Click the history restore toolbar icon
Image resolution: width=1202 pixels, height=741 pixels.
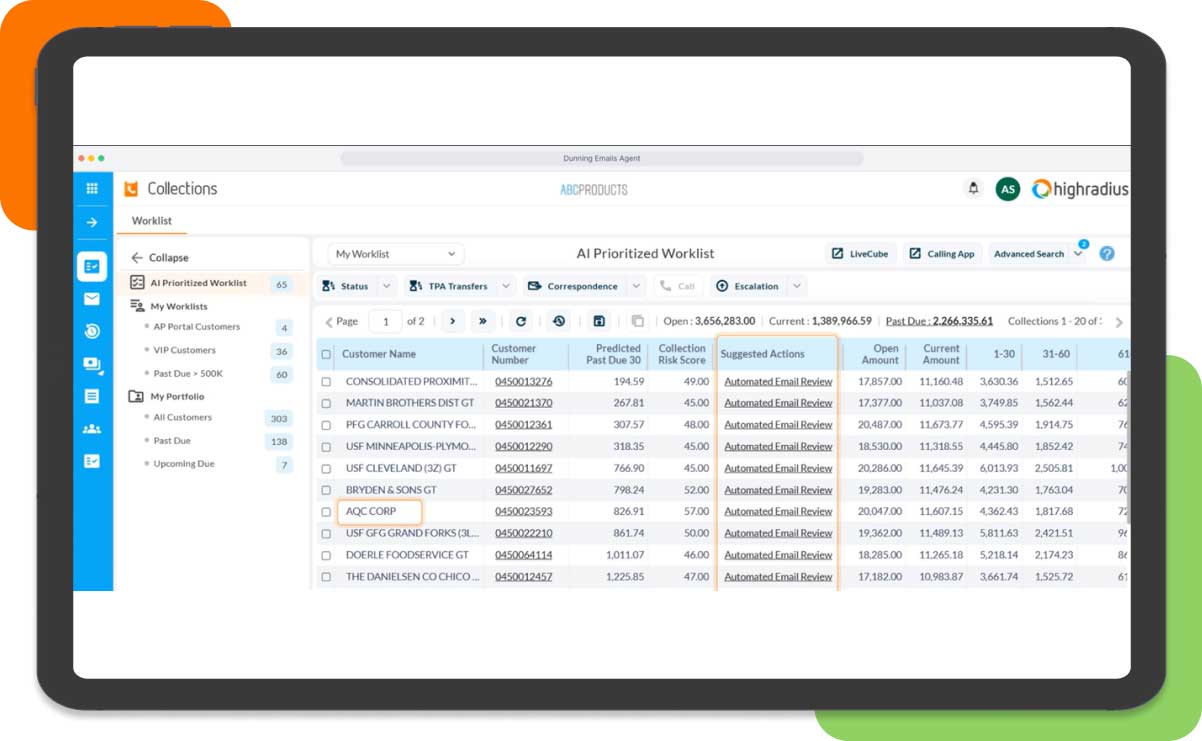point(559,321)
